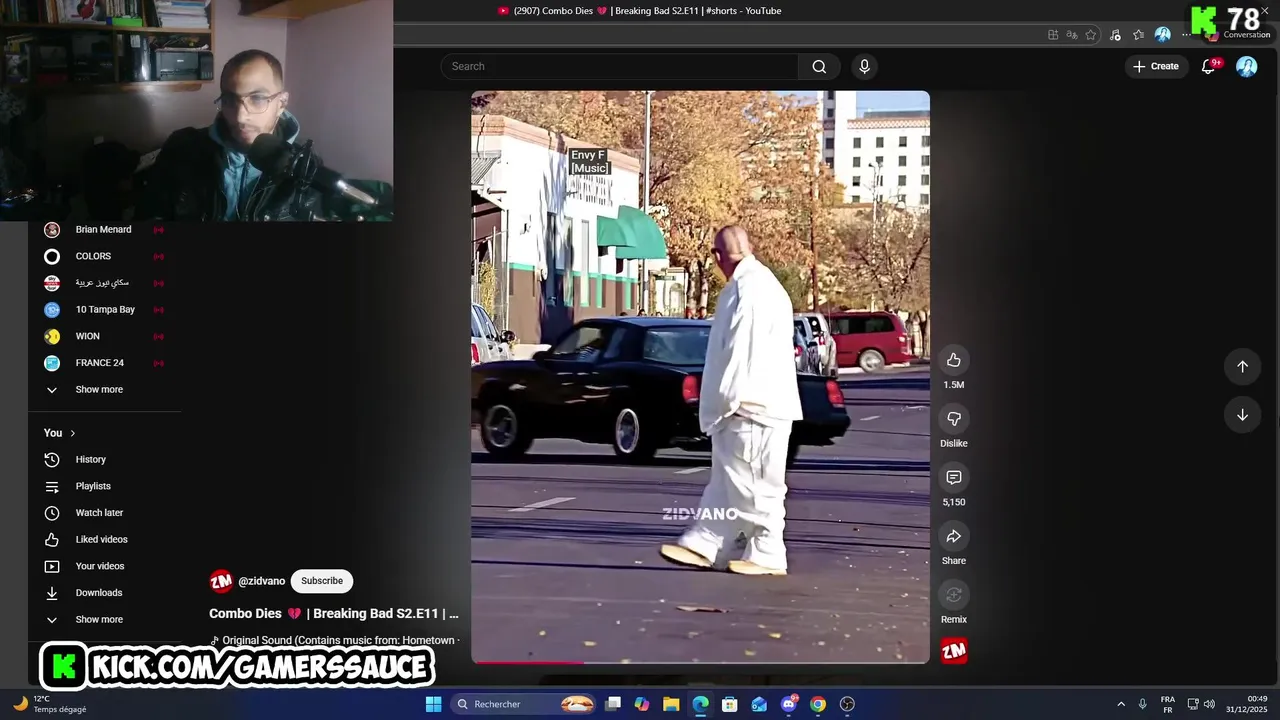Subscribe to @zidvano
1280x720 pixels.
(x=322, y=581)
